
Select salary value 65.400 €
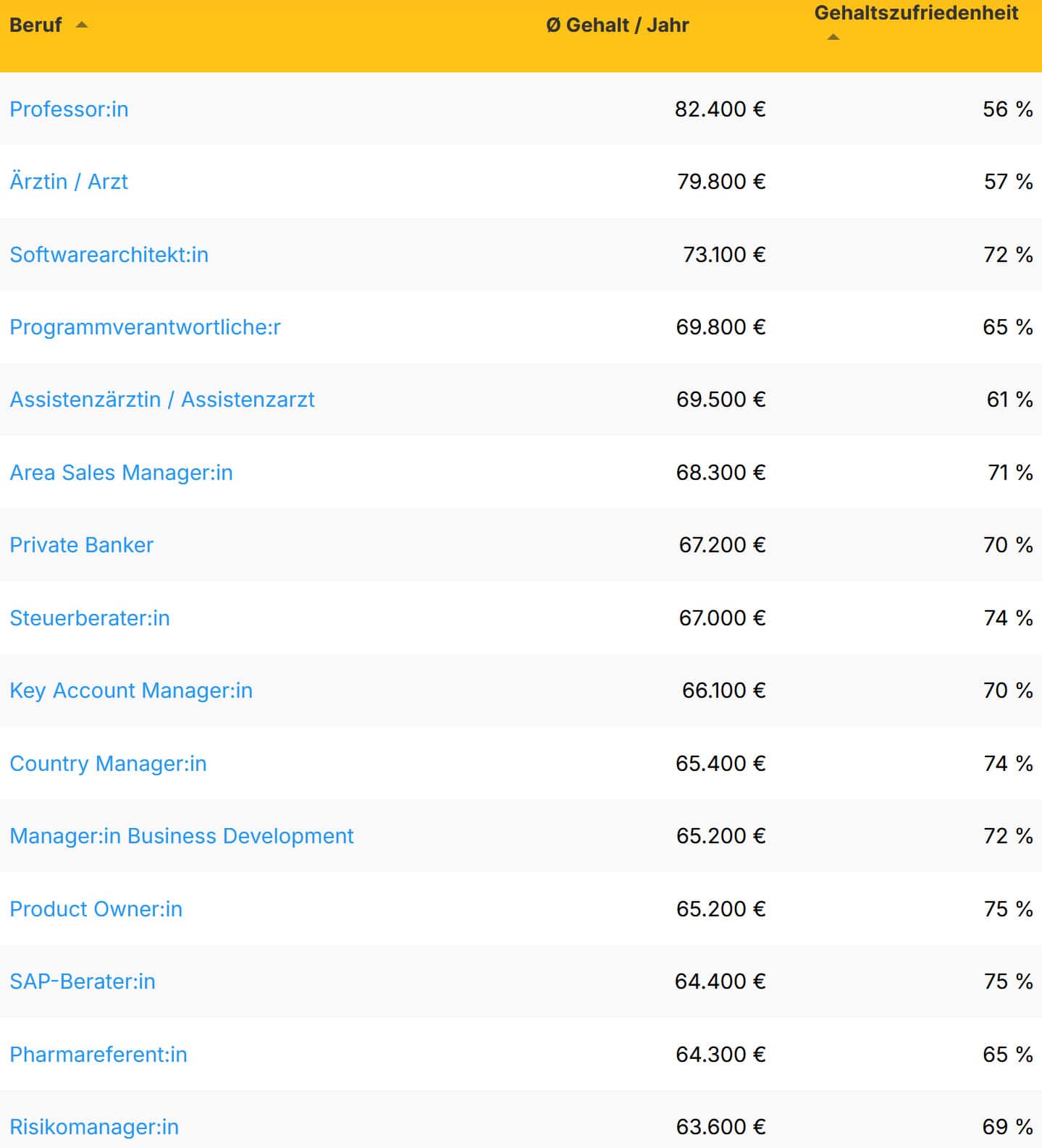tap(720, 764)
